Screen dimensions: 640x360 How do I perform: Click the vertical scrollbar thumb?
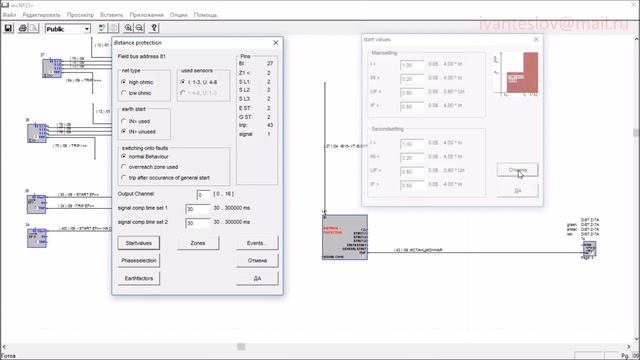click(636, 133)
